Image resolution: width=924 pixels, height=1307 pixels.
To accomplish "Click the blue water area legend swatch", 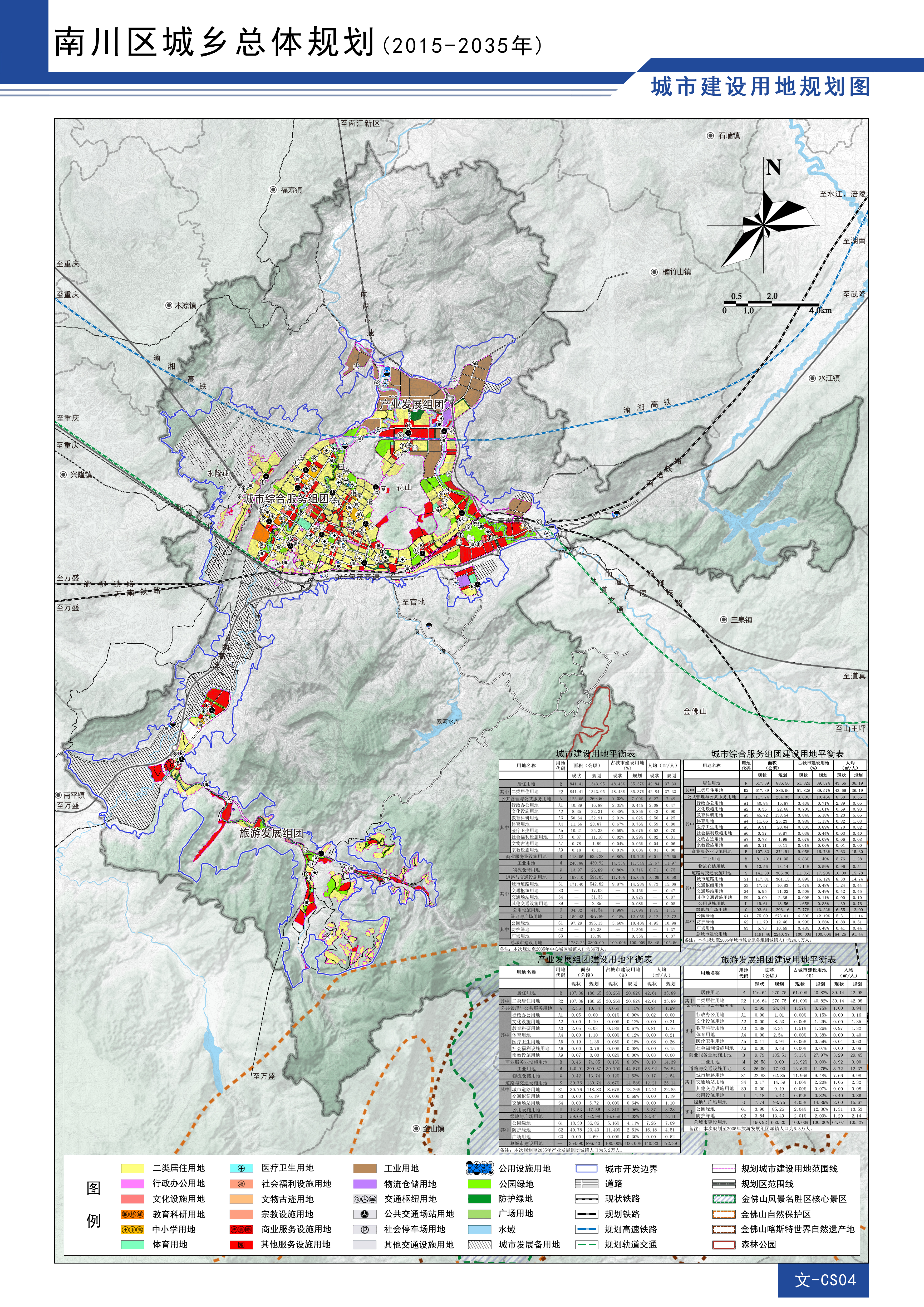I will coord(479,1230).
